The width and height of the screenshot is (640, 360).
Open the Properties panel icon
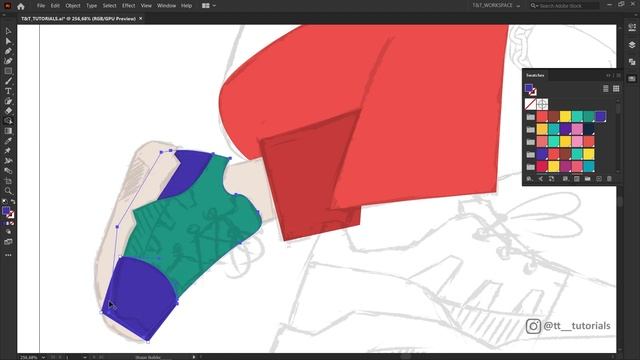coord(632,28)
